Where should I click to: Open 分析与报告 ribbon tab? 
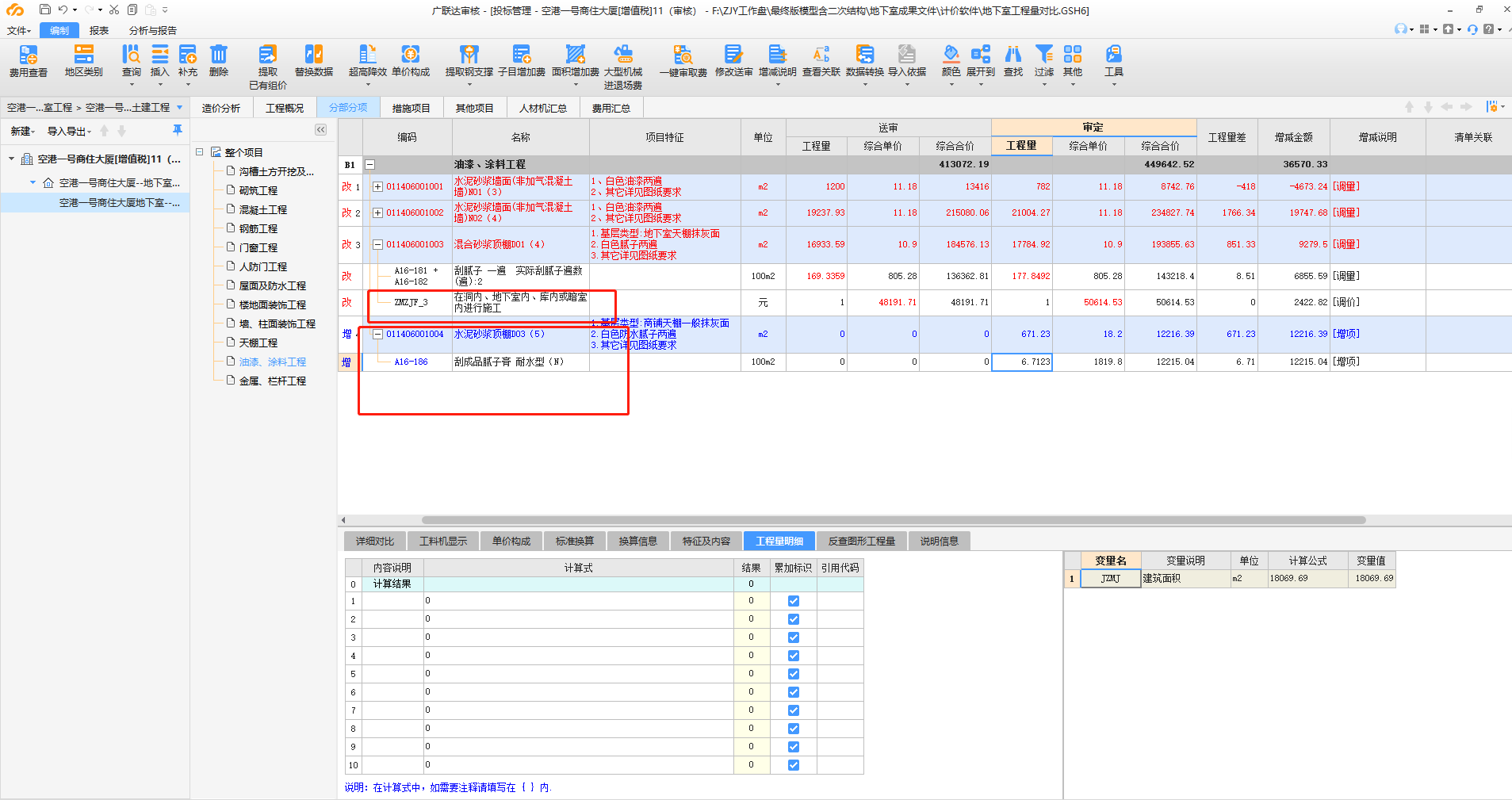point(153,31)
